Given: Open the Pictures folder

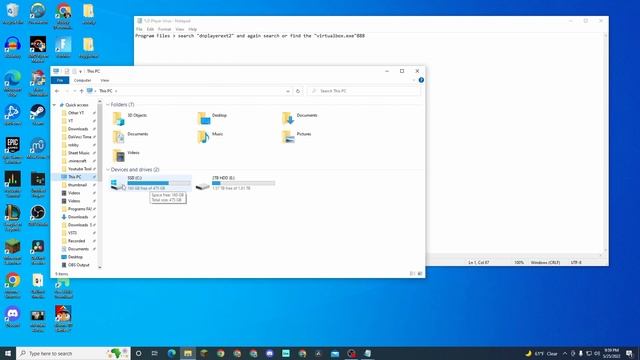Looking at the screenshot, I should pos(296,136).
